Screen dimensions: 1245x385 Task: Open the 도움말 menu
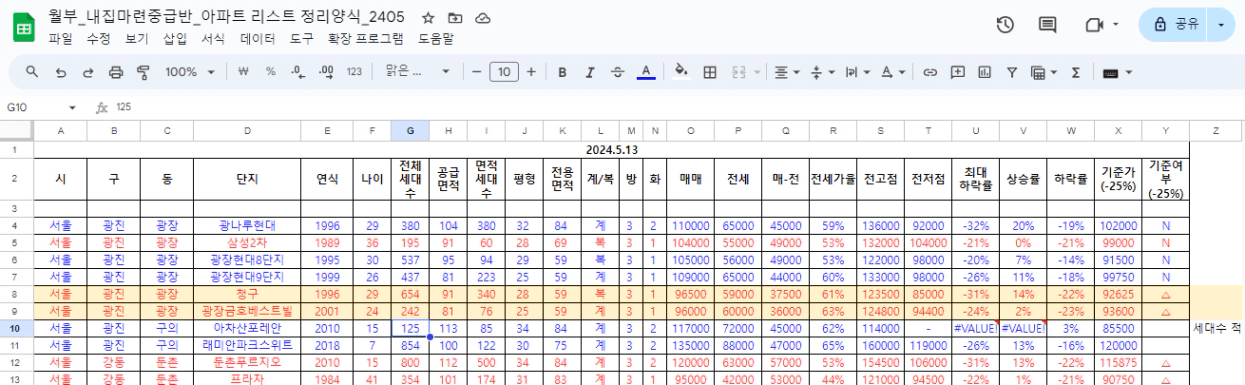[x=436, y=39]
